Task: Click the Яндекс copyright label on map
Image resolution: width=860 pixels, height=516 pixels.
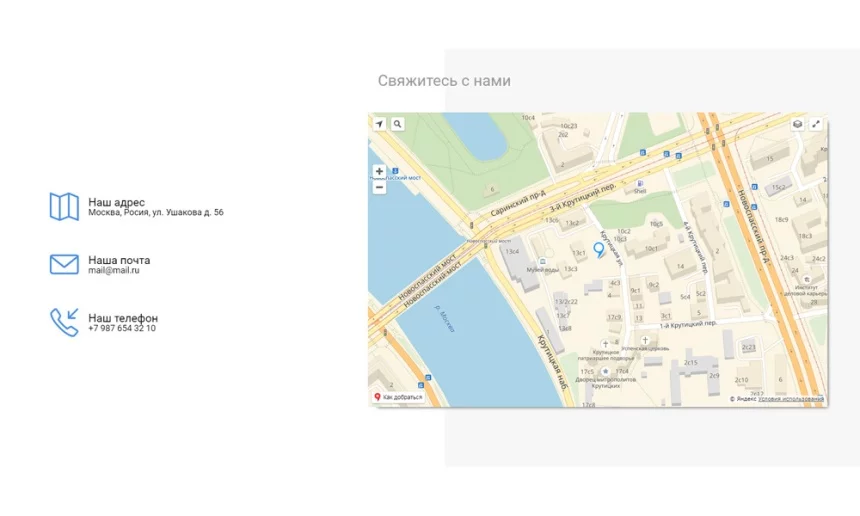Action: (743, 399)
